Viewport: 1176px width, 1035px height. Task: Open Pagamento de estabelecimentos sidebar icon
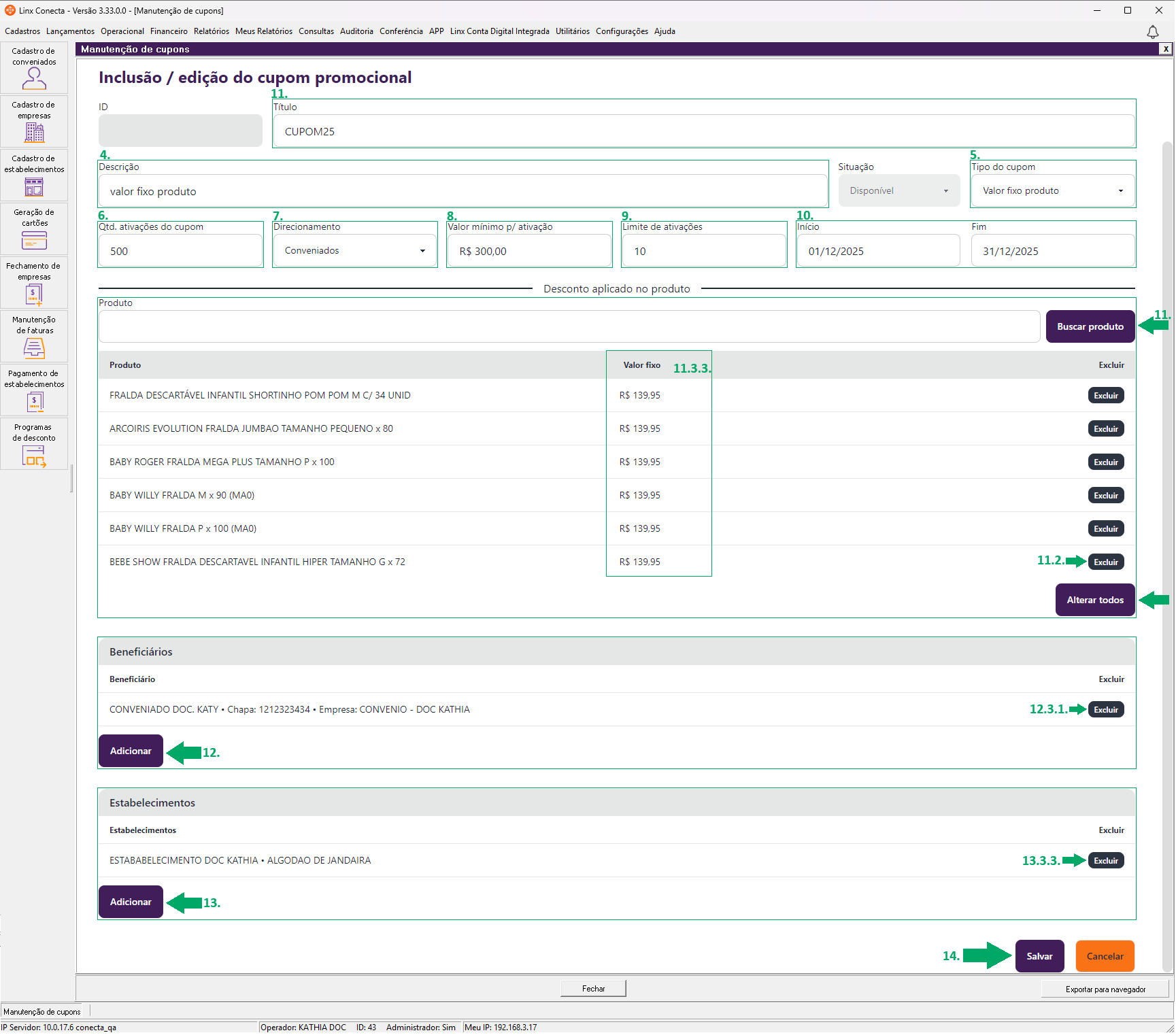34,390
